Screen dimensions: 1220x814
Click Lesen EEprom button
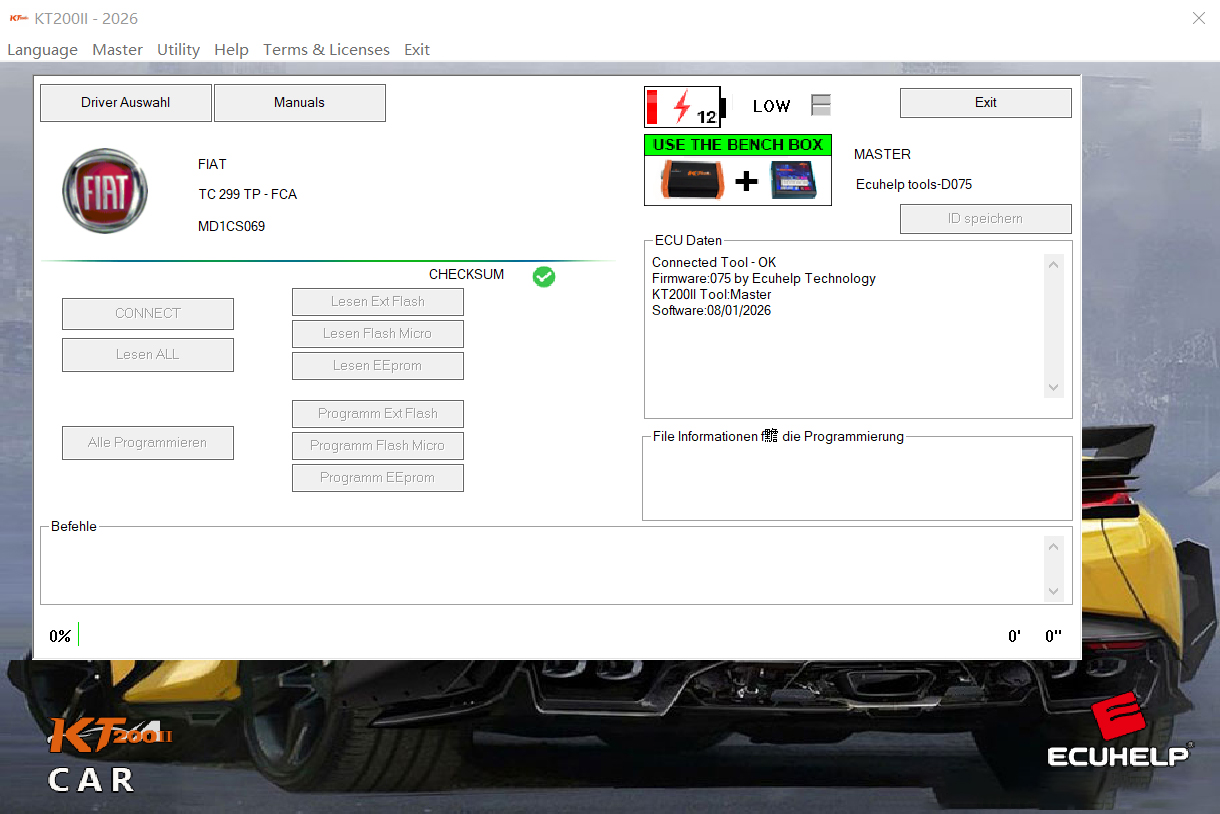(378, 366)
